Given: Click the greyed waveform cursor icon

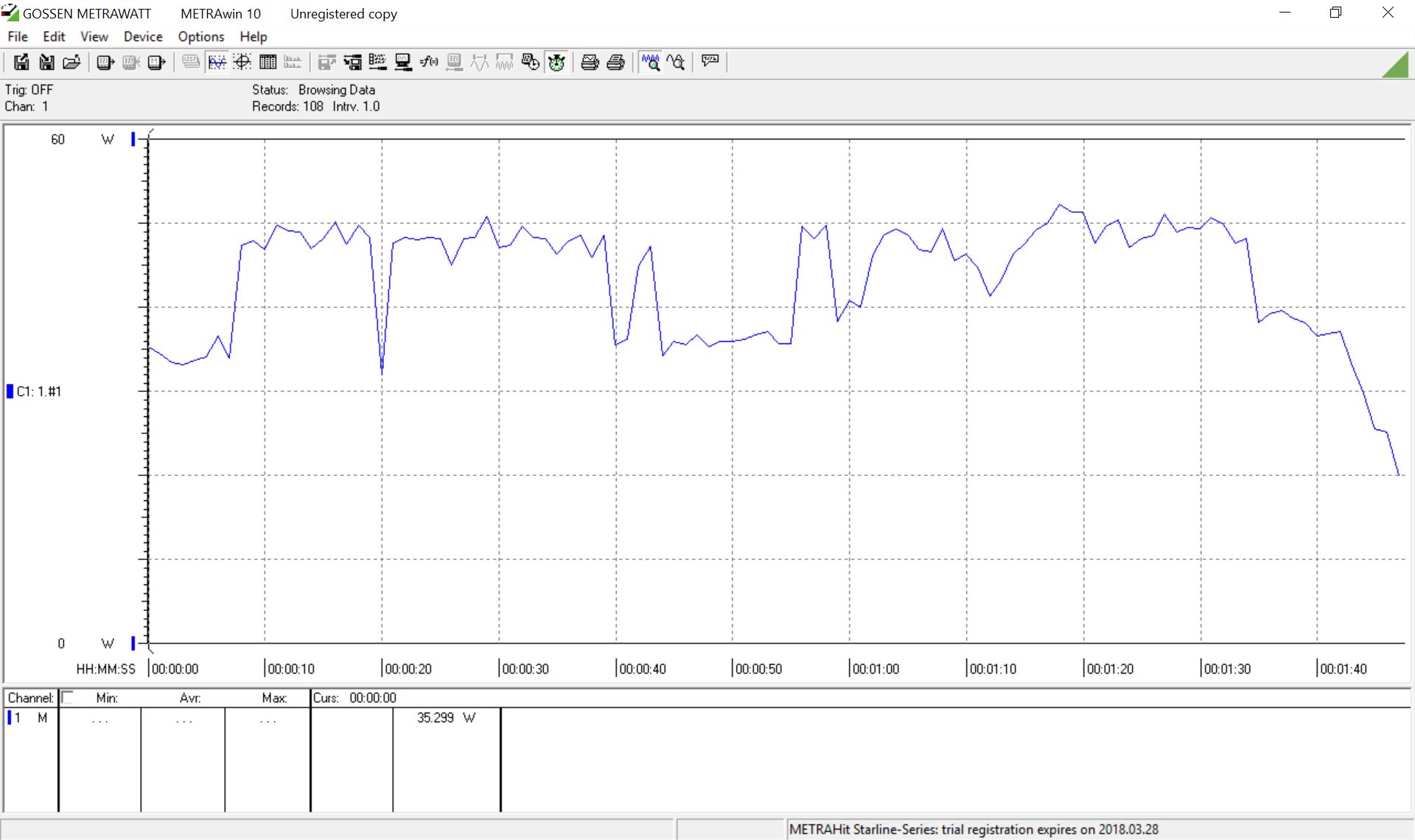Looking at the screenshot, I should coord(480,62).
